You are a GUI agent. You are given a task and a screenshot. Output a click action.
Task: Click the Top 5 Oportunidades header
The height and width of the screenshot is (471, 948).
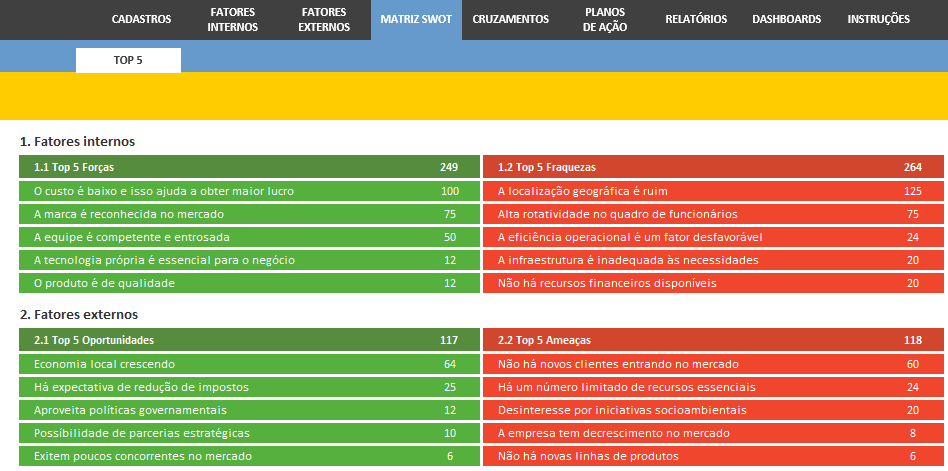click(x=246, y=340)
